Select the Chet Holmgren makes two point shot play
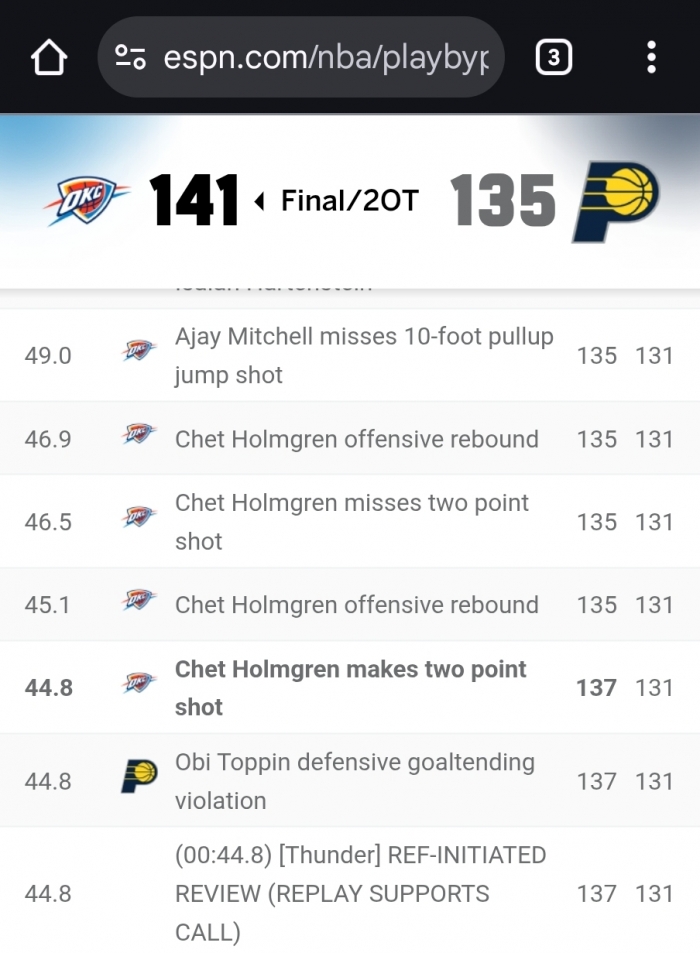The width and height of the screenshot is (700, 953). pos(350,688)
